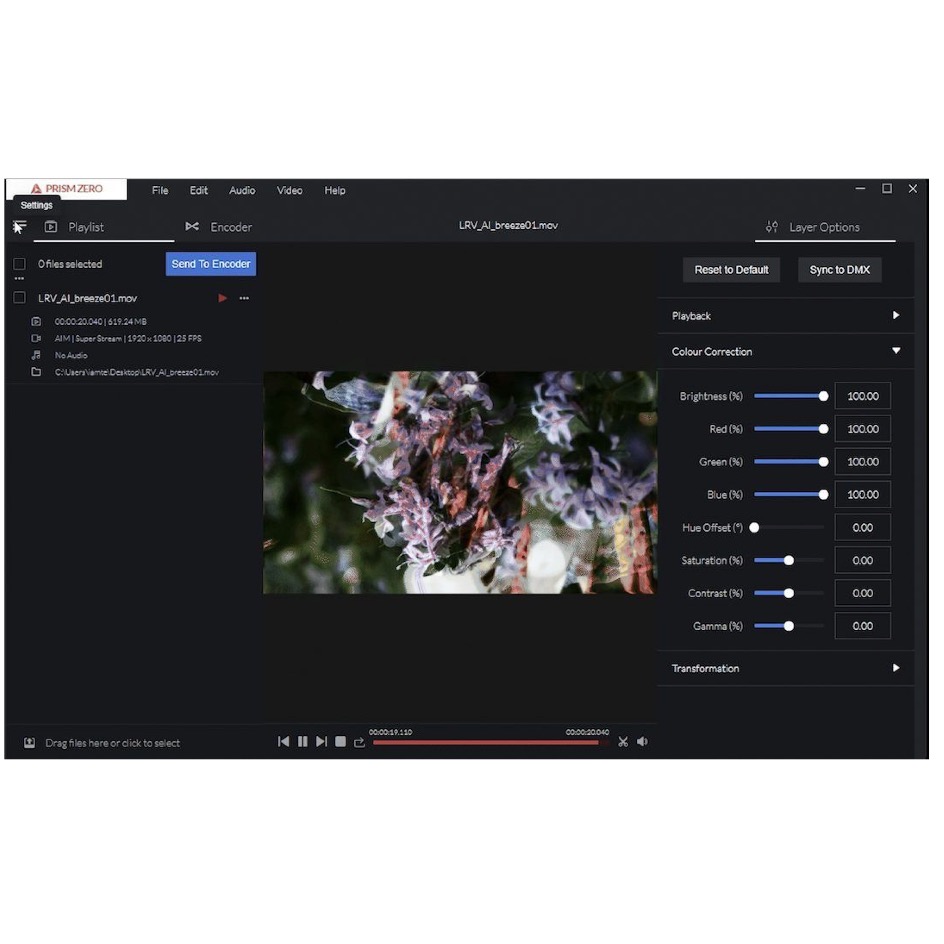This screenshot has height=944, width=944.
Task: Click the scissors trim icon
Action: (x=623, y=742)
